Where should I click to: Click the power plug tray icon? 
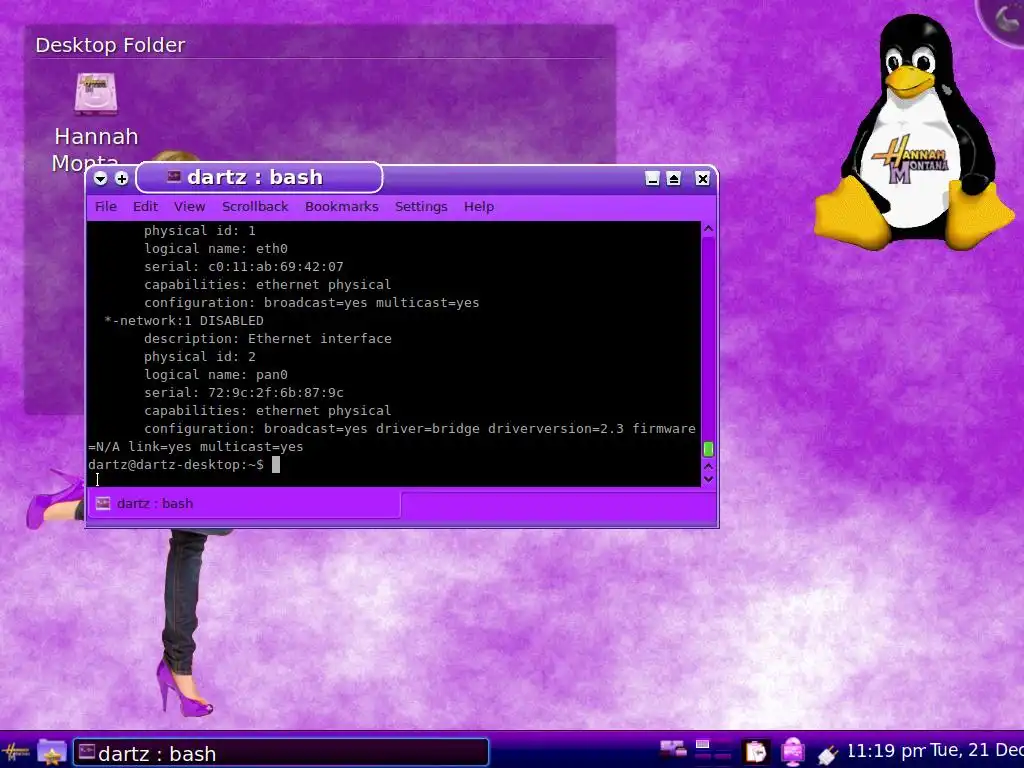coord(827,754)
